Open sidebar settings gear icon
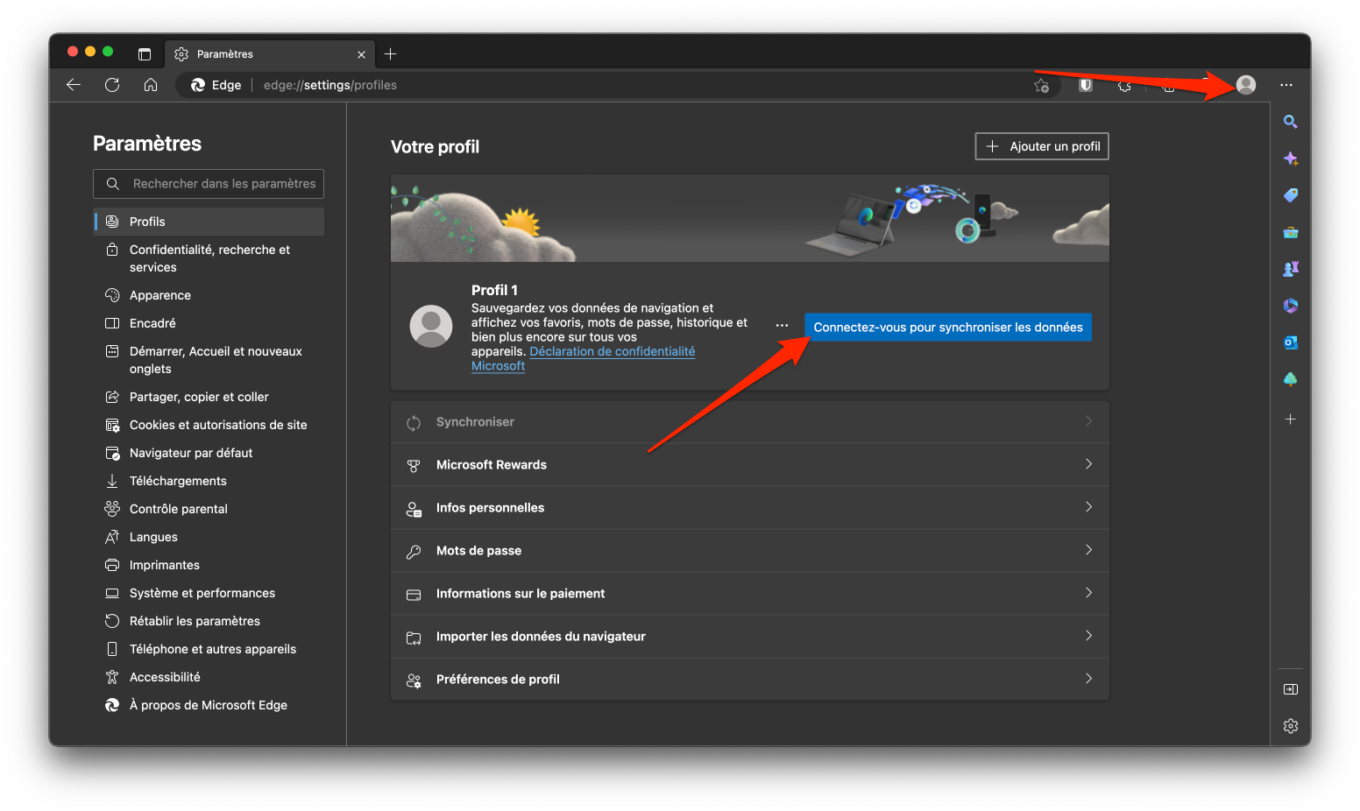 (x=1290, y=726)
